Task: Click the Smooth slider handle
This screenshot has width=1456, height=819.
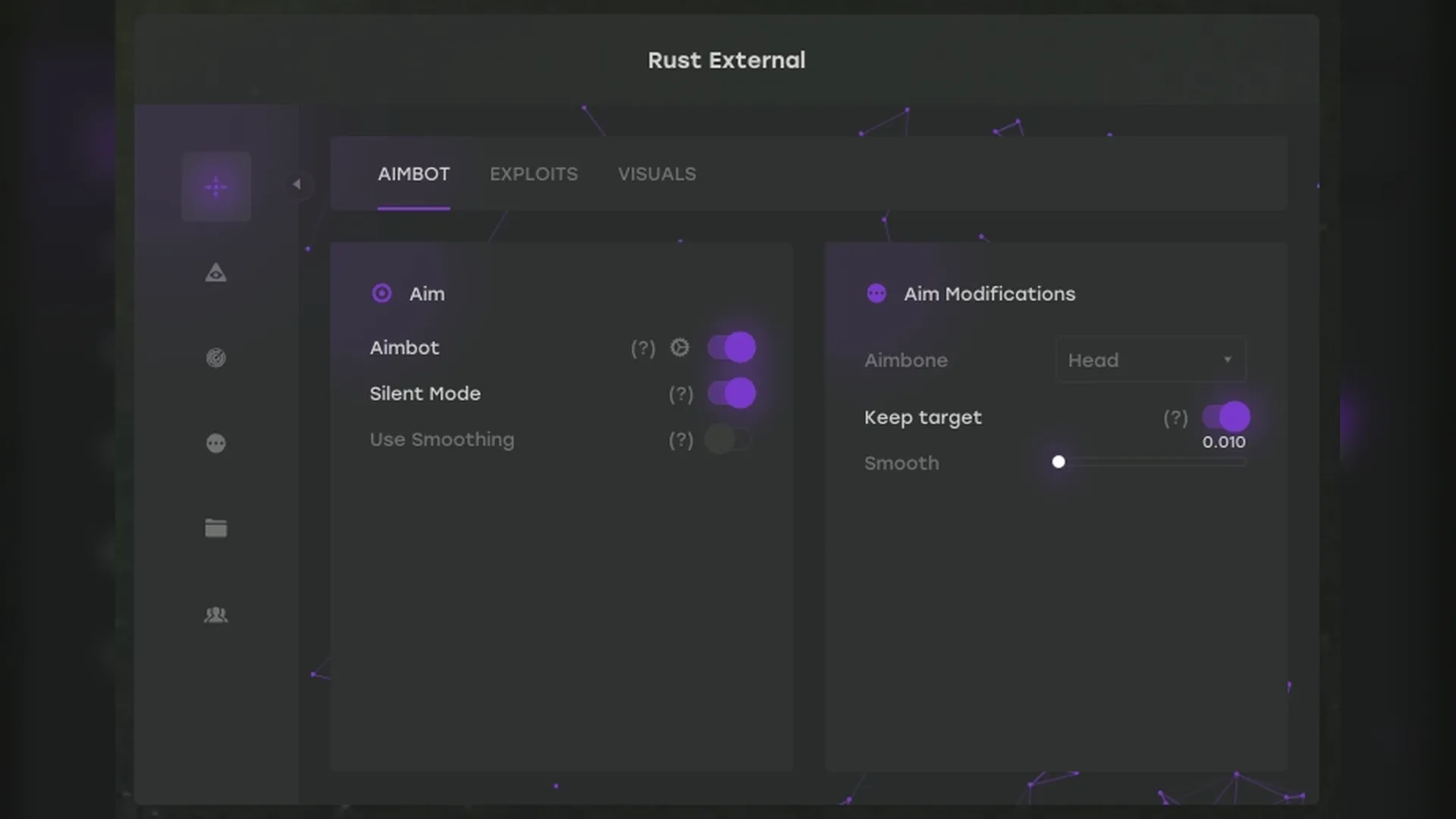Action: [1059, 462]
